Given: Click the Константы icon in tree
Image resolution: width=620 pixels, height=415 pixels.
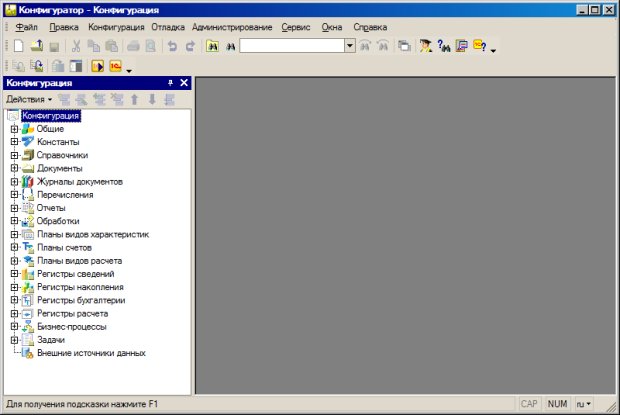Looking at the screenshot, I should [28, 142].
